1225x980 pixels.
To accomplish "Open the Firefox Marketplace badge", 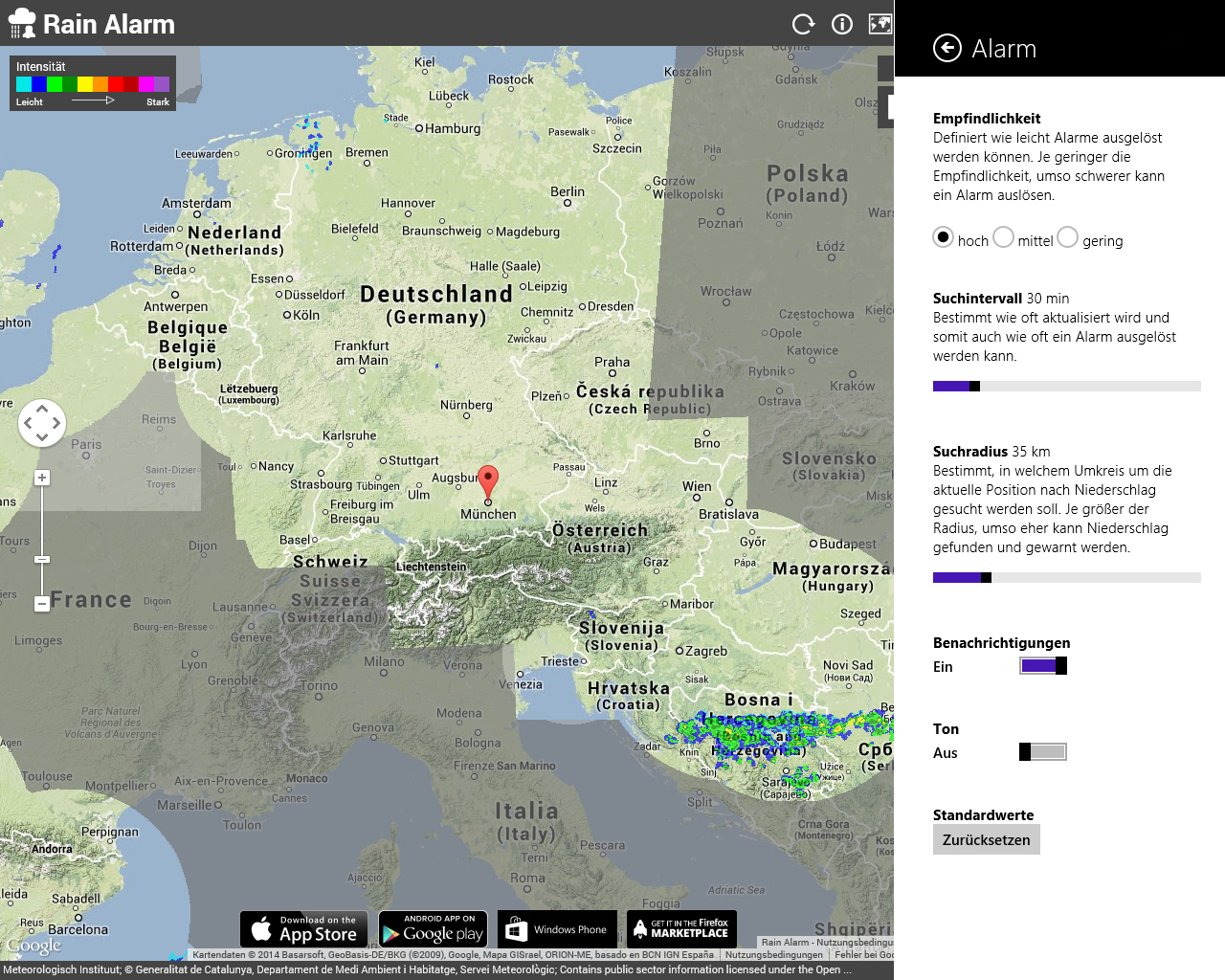I will 681,928.
